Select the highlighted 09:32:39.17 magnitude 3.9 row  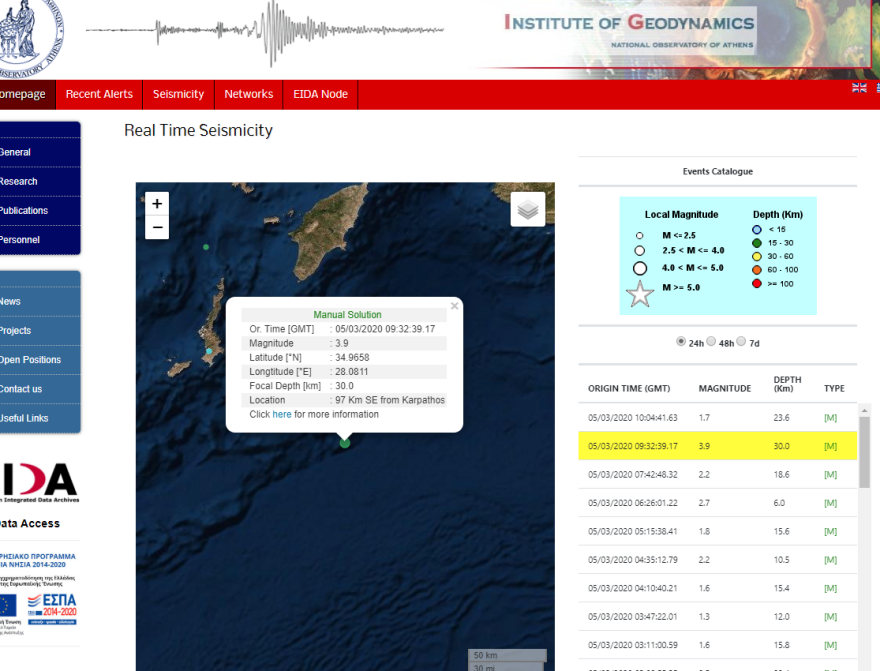717,446
